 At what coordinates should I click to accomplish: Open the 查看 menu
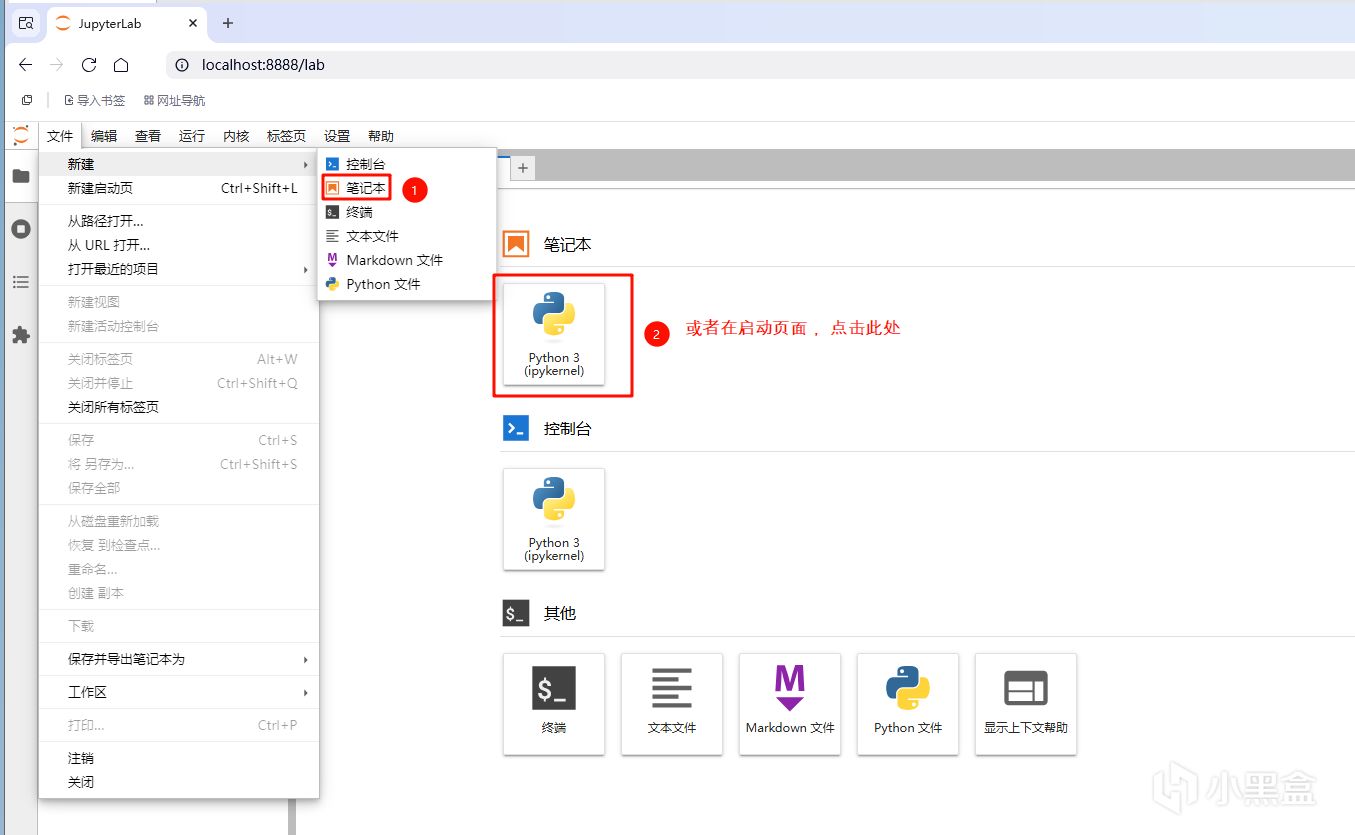148,136
